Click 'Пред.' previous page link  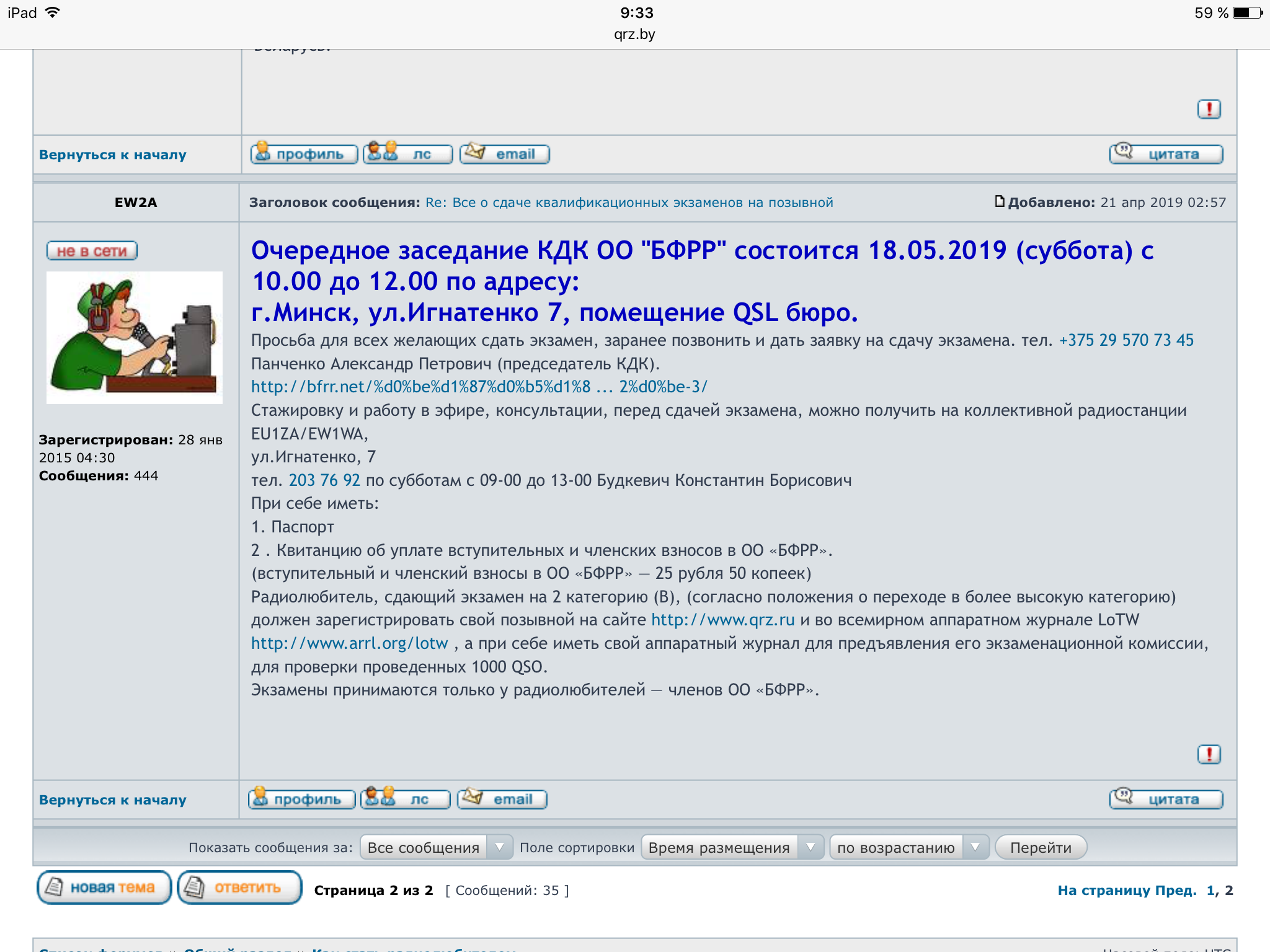click(x=1176, y=891)
